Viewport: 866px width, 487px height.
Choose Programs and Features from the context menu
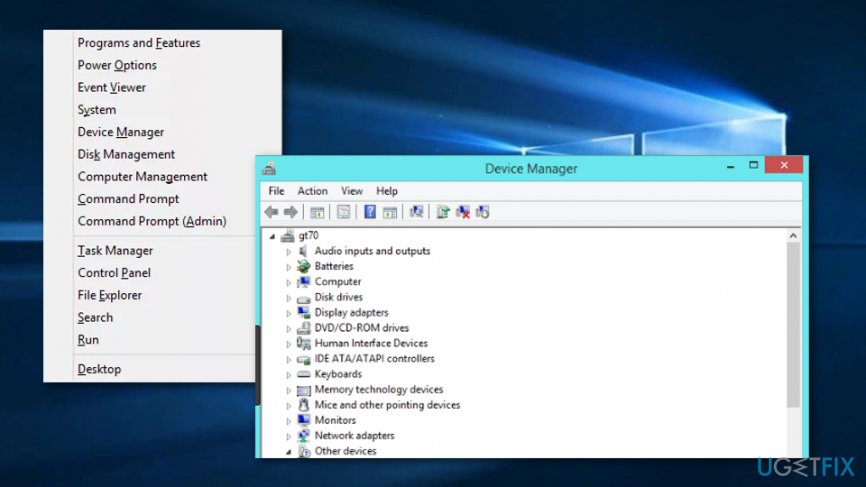point(139,43)
